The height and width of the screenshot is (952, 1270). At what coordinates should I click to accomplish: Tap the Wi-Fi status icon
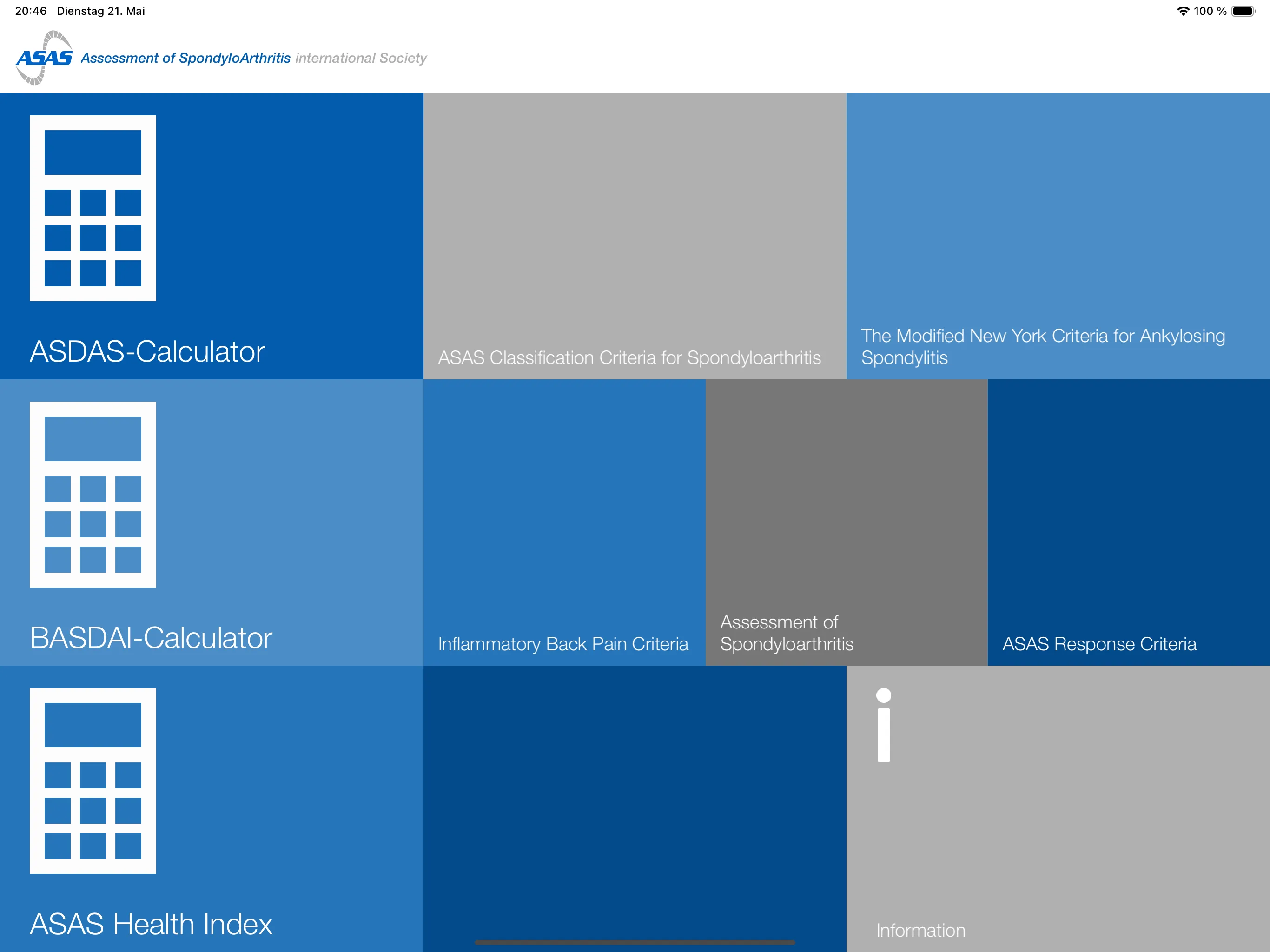click(x=1184, y=11)
